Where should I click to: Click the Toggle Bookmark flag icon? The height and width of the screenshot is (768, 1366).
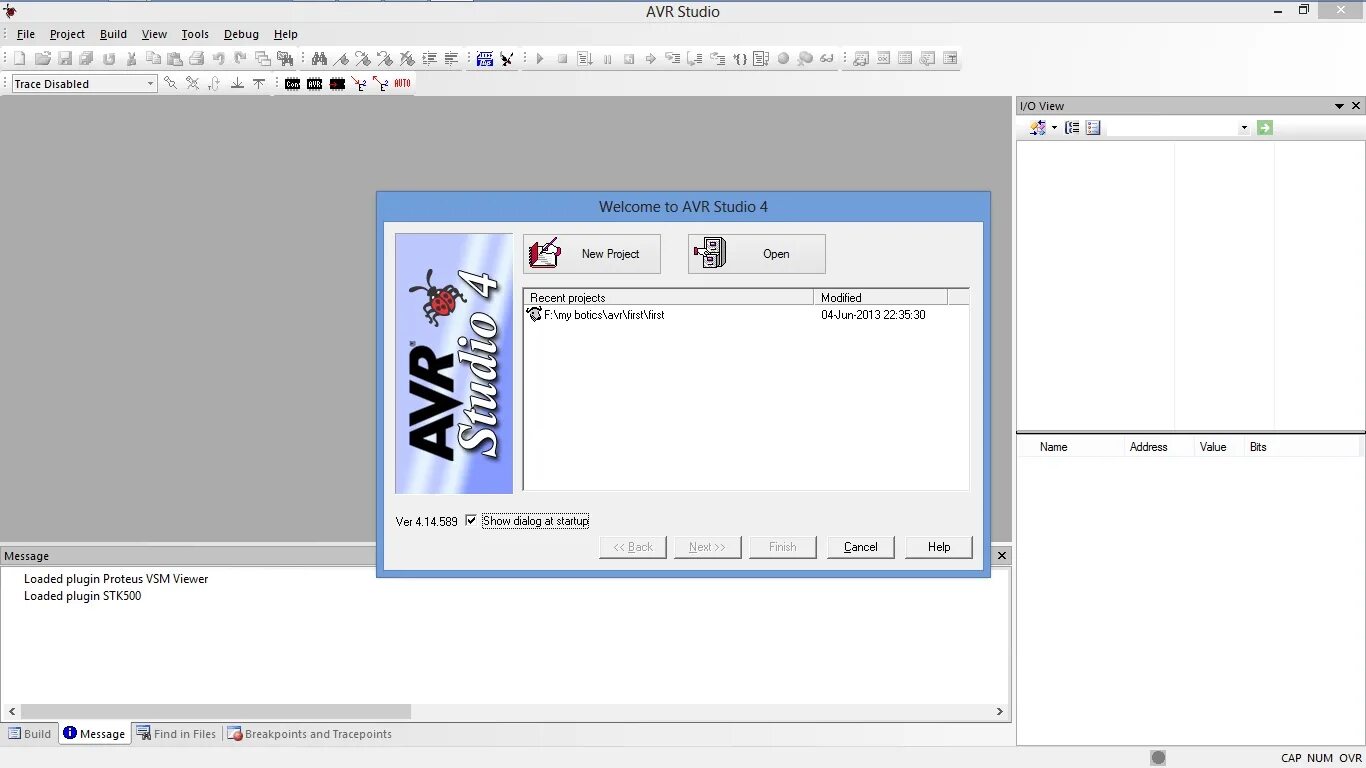point(341,59)
